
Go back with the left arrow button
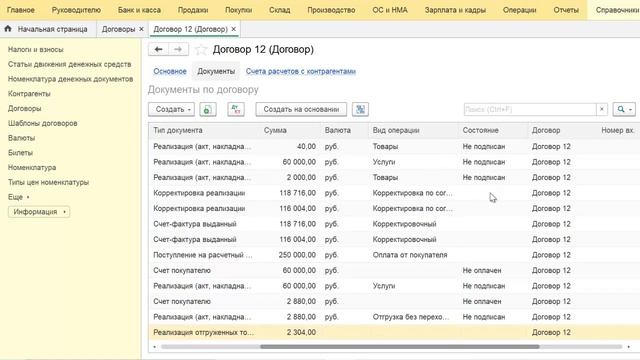158,49
